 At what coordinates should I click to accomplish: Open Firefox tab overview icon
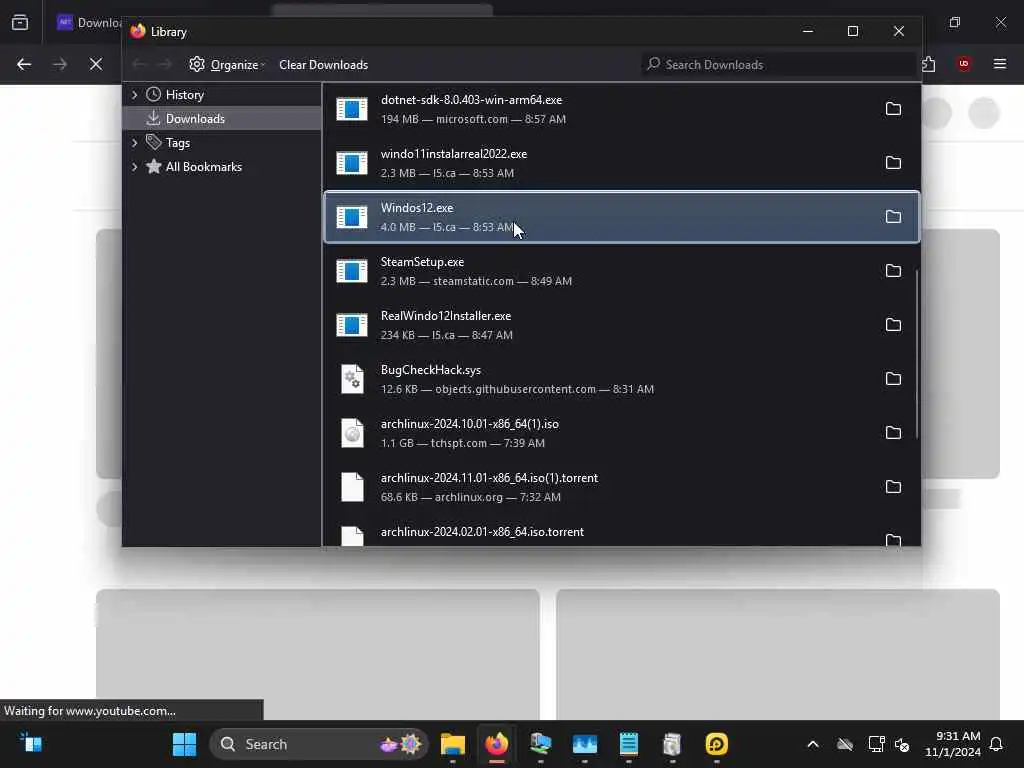20,23
